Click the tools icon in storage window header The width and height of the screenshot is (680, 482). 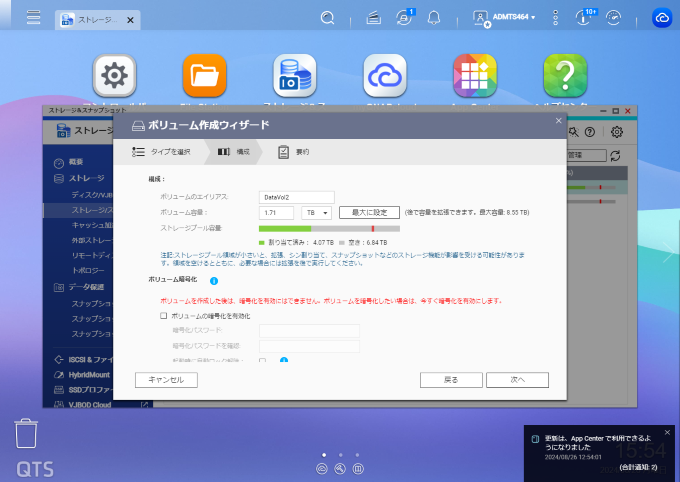coord(574,132)
